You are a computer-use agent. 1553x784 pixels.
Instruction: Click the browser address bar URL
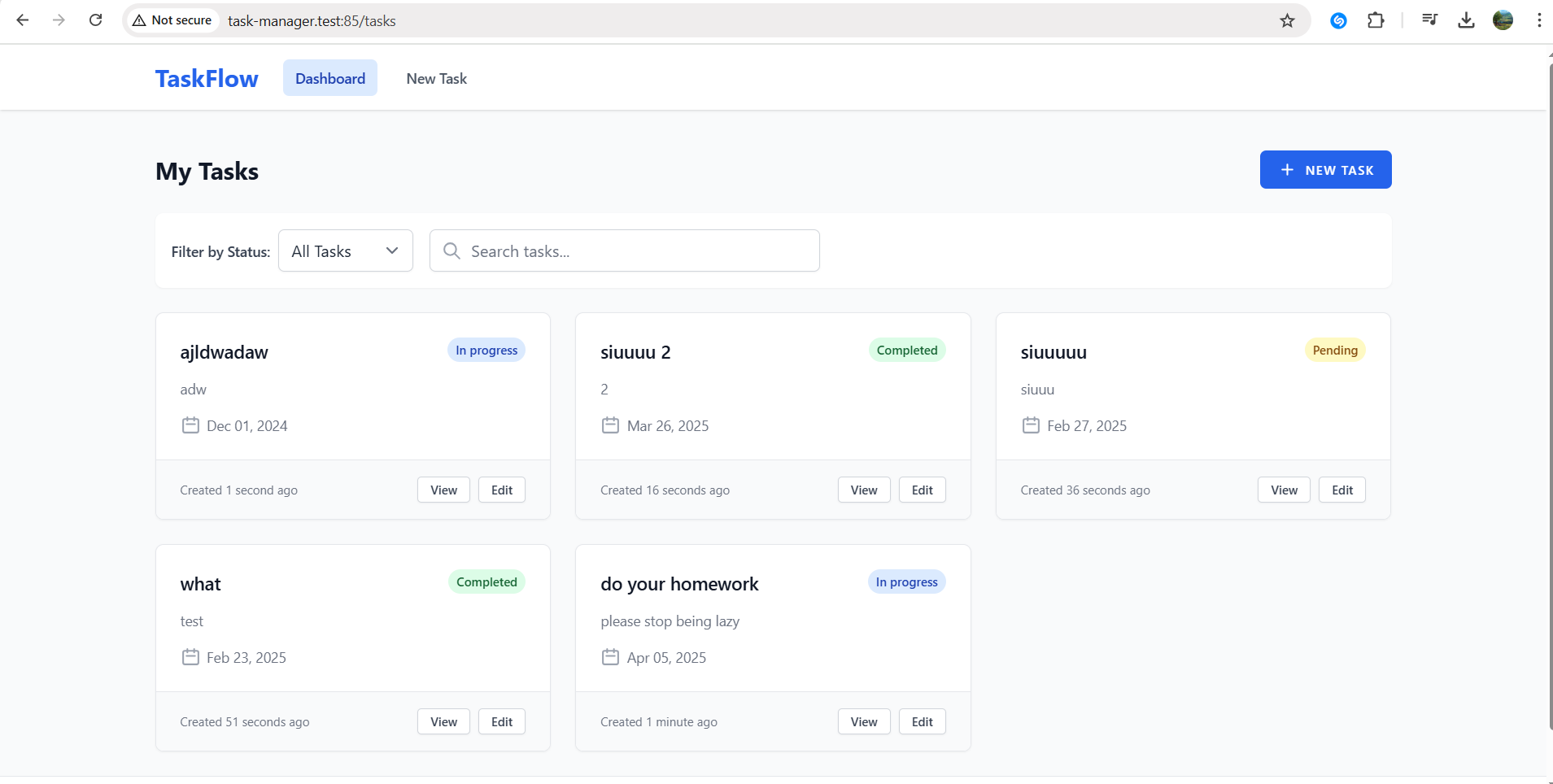tap(312, 20)
